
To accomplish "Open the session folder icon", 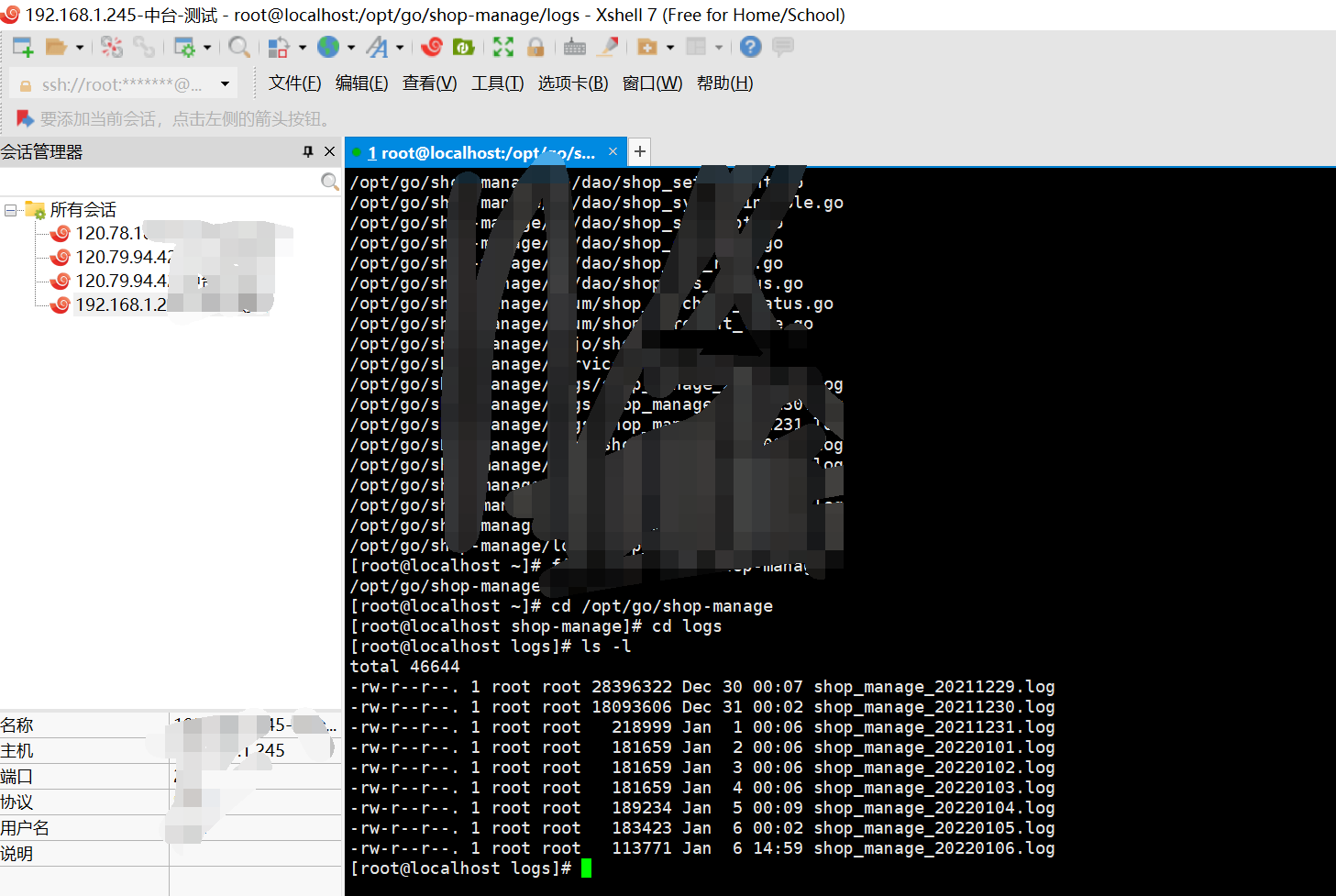I will click(56, 47).
